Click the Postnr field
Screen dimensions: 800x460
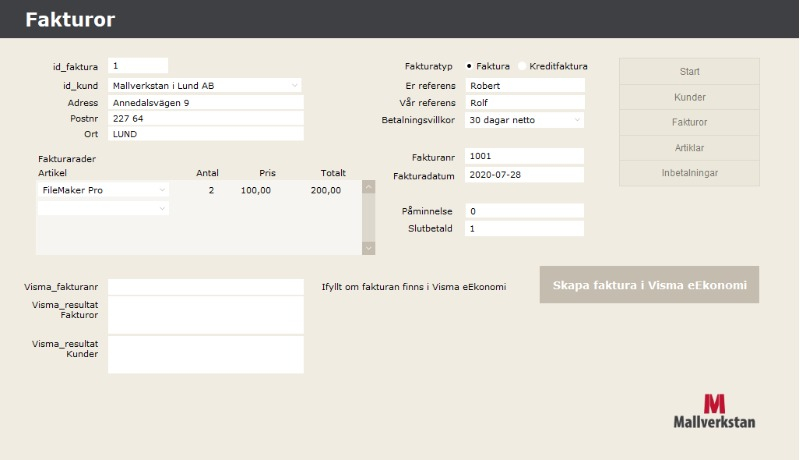(206, 118)
